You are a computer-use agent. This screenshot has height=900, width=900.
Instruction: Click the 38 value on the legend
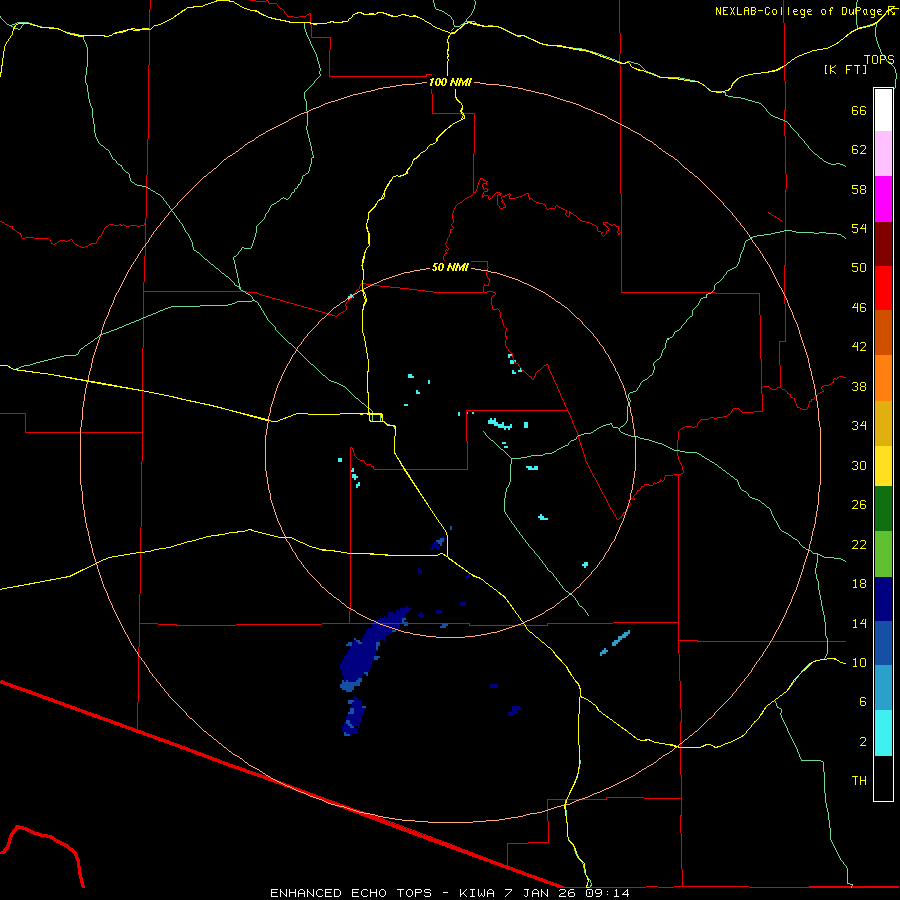pyautogui.click(x=859, y=386)
